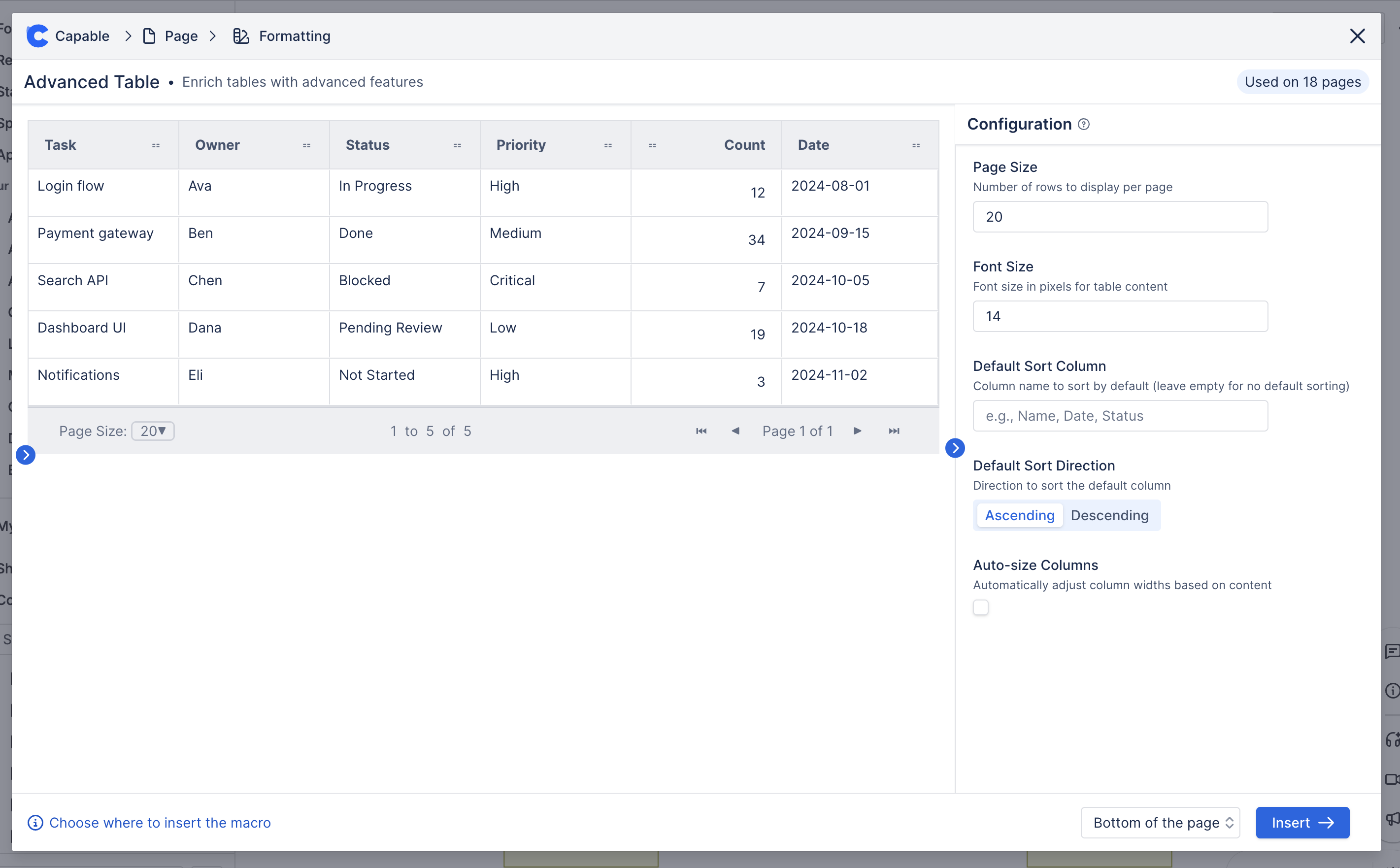1400x868 pixels.
Task: Click the Choose where to insert the macro link
Action: (160, 823)
